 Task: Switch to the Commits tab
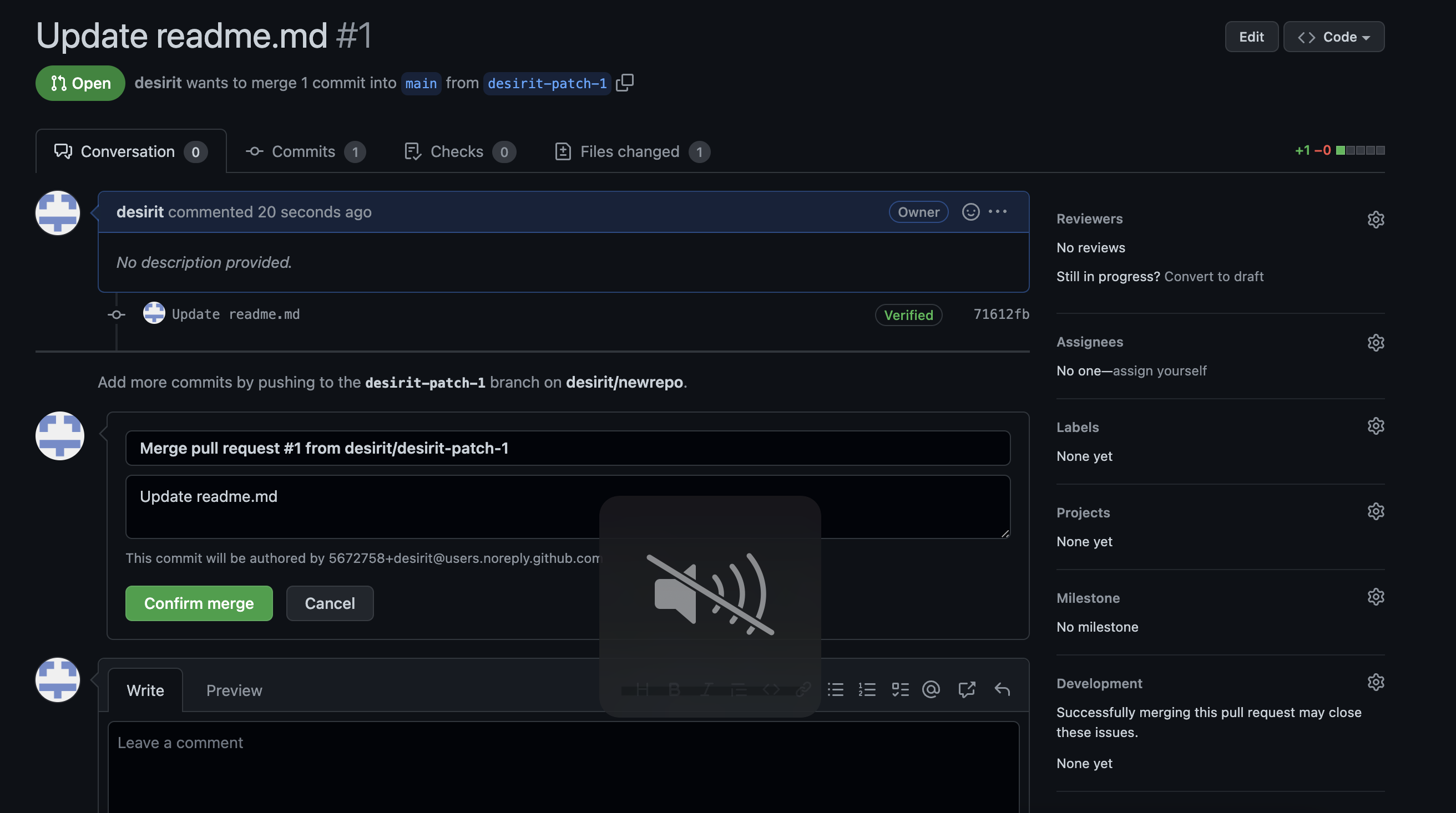click(x=306, y=151)
